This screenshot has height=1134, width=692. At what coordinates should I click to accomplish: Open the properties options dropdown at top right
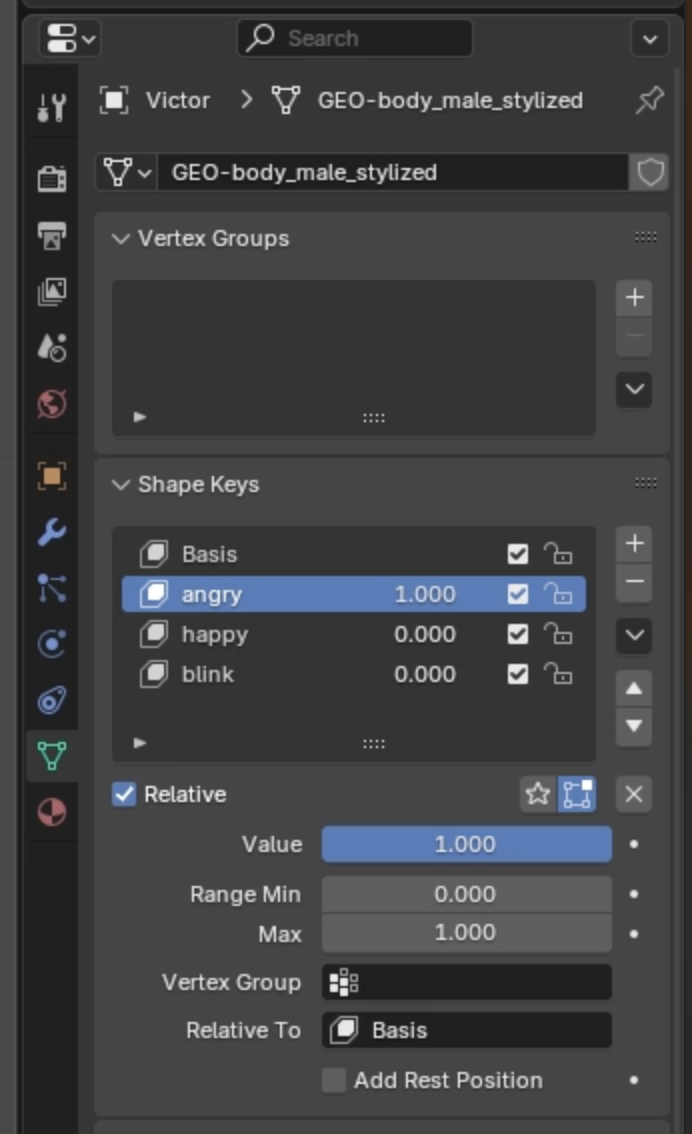click(649, 38)
